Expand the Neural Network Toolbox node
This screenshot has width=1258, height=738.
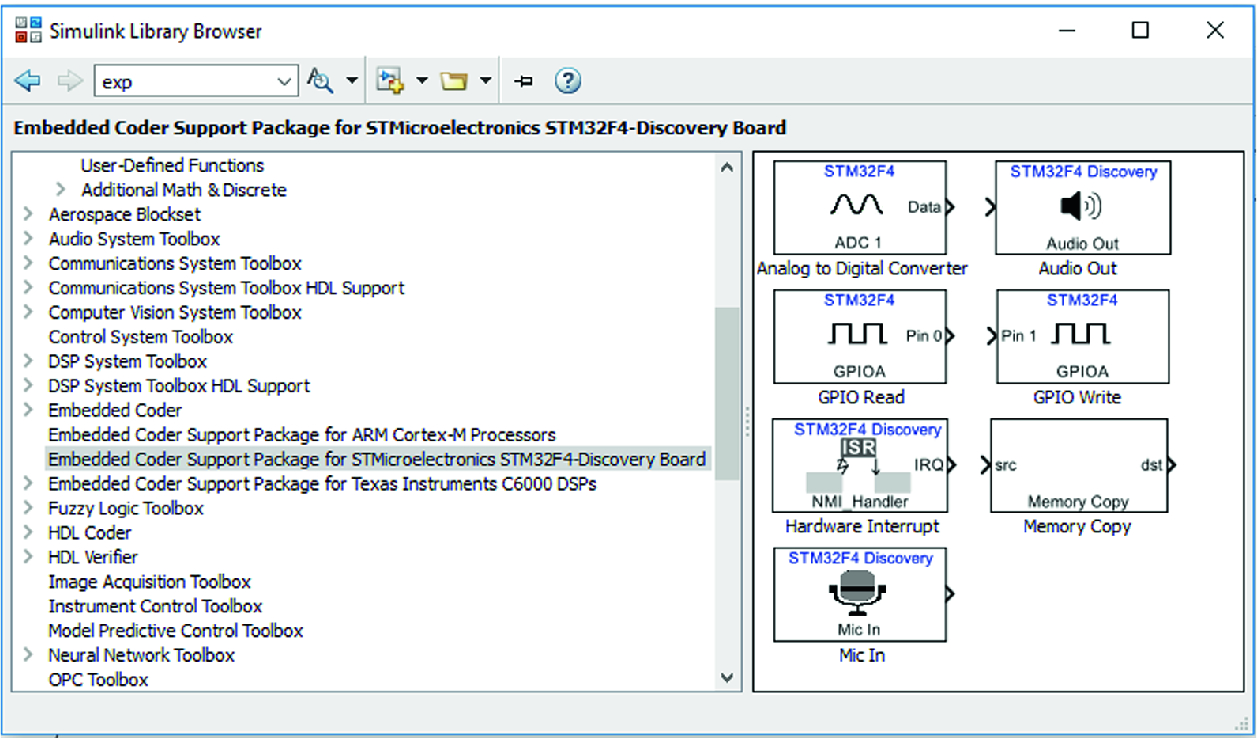[29, 655]
